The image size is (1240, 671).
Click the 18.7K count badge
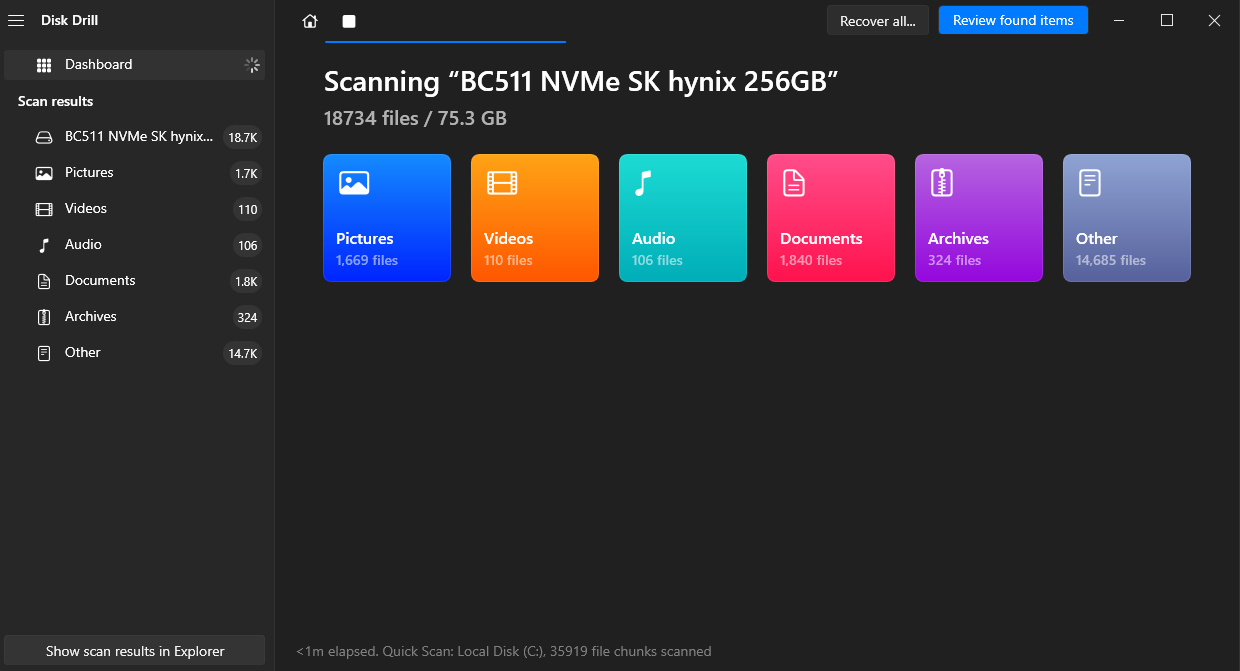(242, 138)
